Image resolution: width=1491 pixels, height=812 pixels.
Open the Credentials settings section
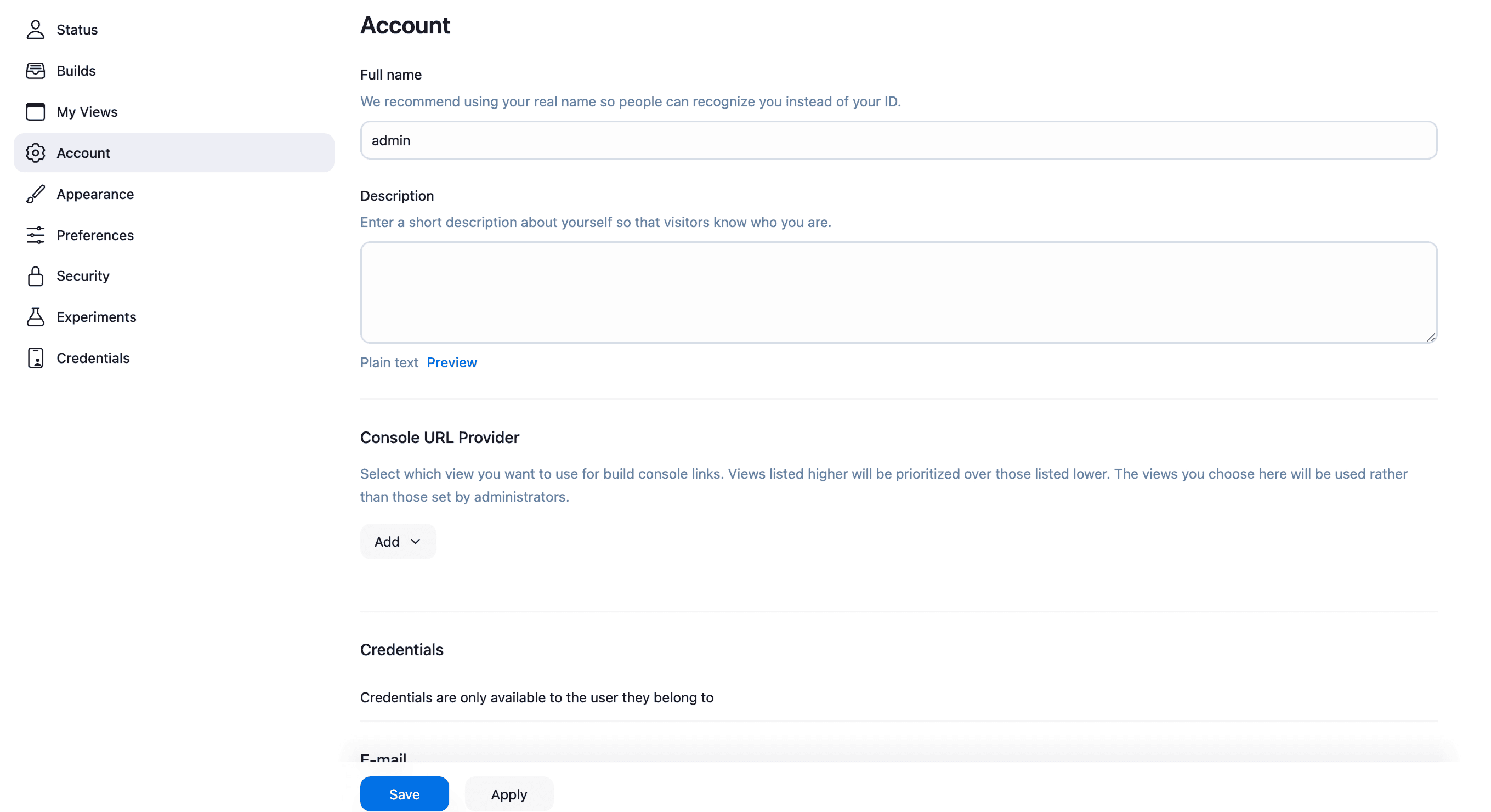click(x=93, y=357)
